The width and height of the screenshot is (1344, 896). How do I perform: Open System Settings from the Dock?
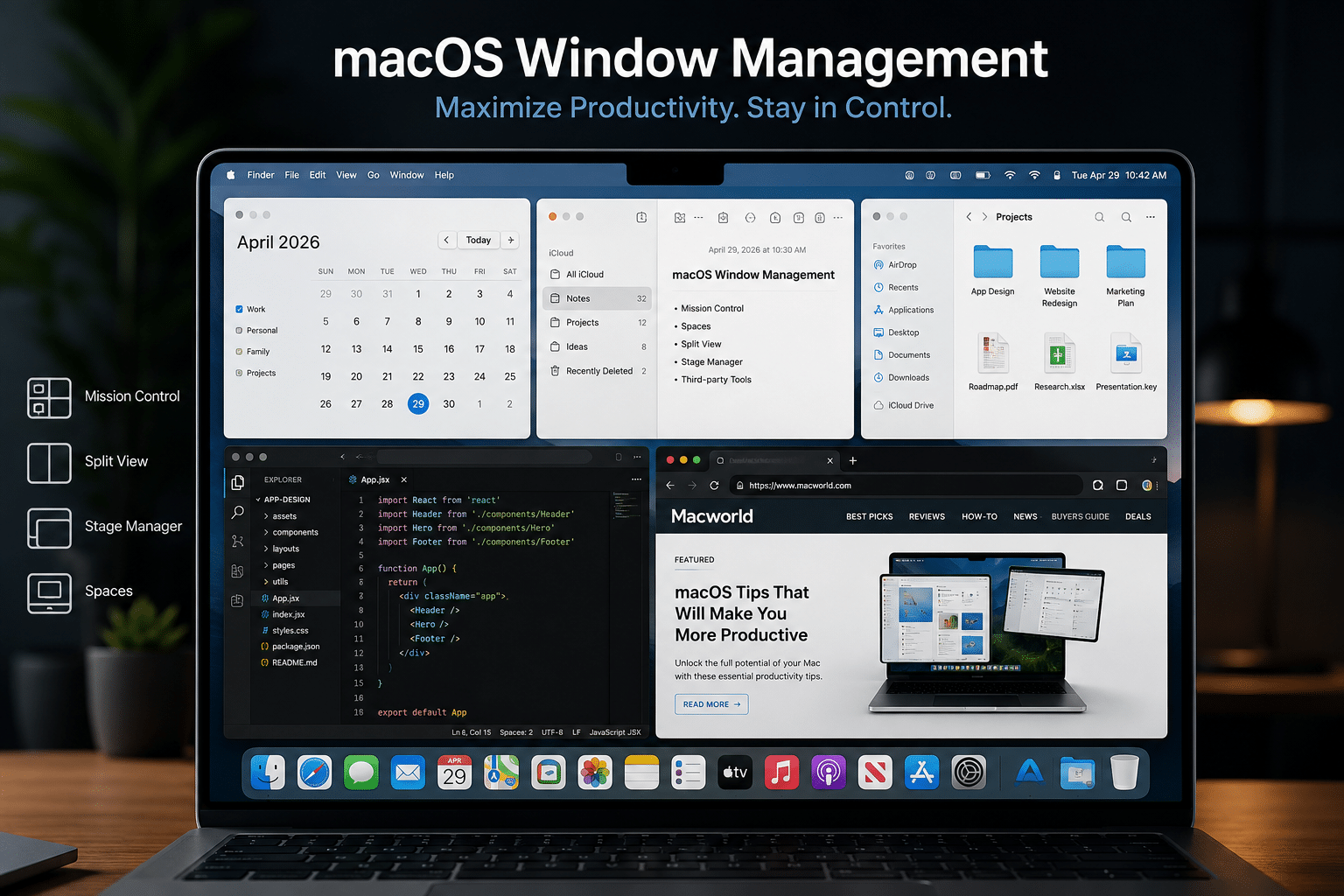[x=969, y=773]
